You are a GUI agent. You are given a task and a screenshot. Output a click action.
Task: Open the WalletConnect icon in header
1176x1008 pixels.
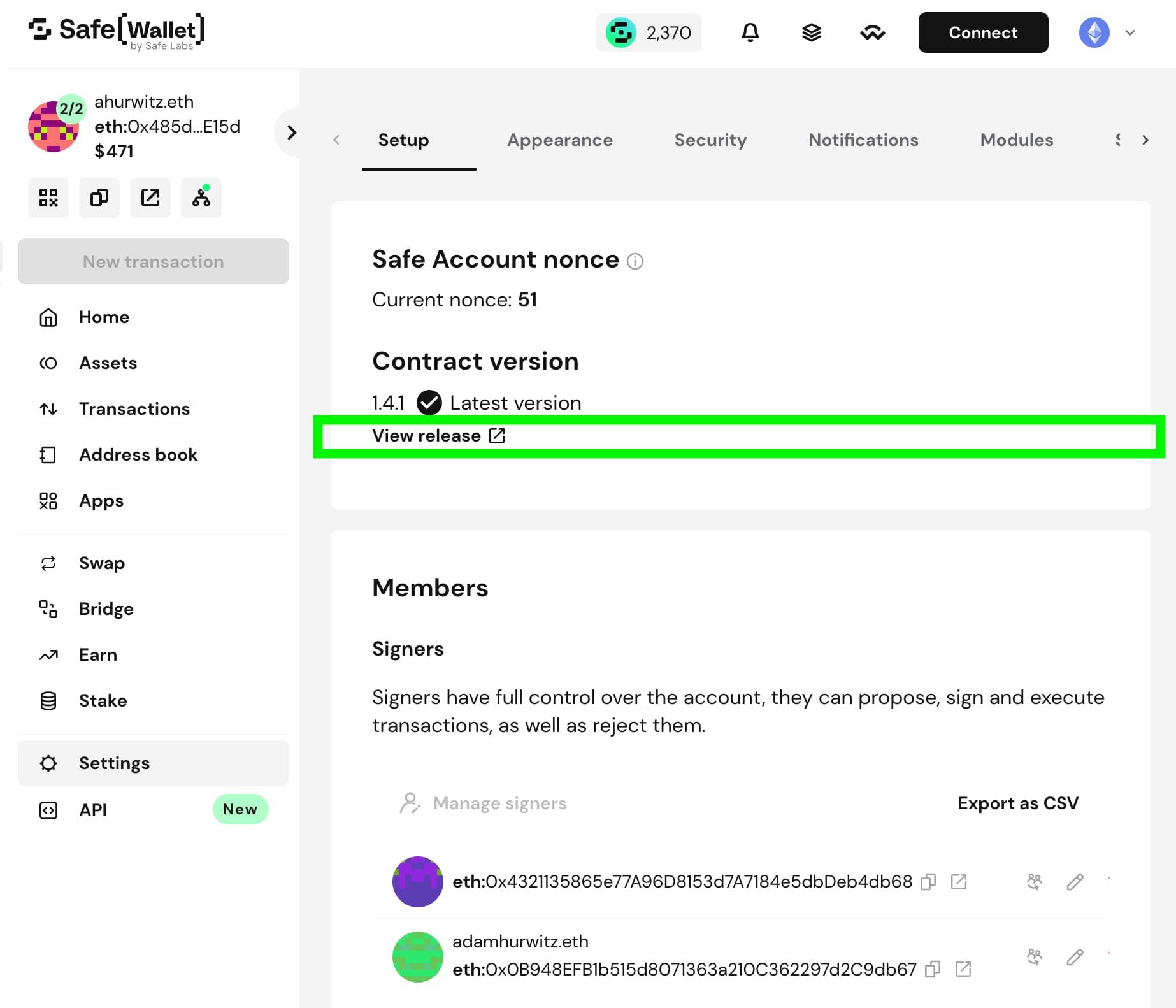coord(872,32)
